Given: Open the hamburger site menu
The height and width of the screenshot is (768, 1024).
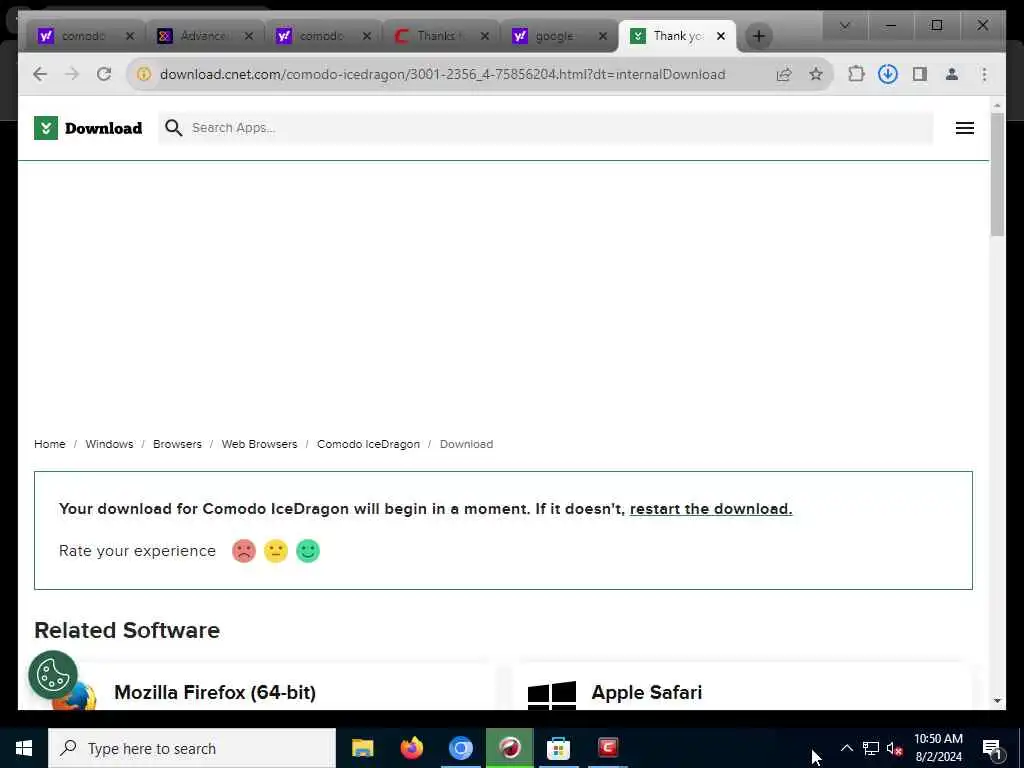Looking at the screenshot, I should click(x=965, y=128).
